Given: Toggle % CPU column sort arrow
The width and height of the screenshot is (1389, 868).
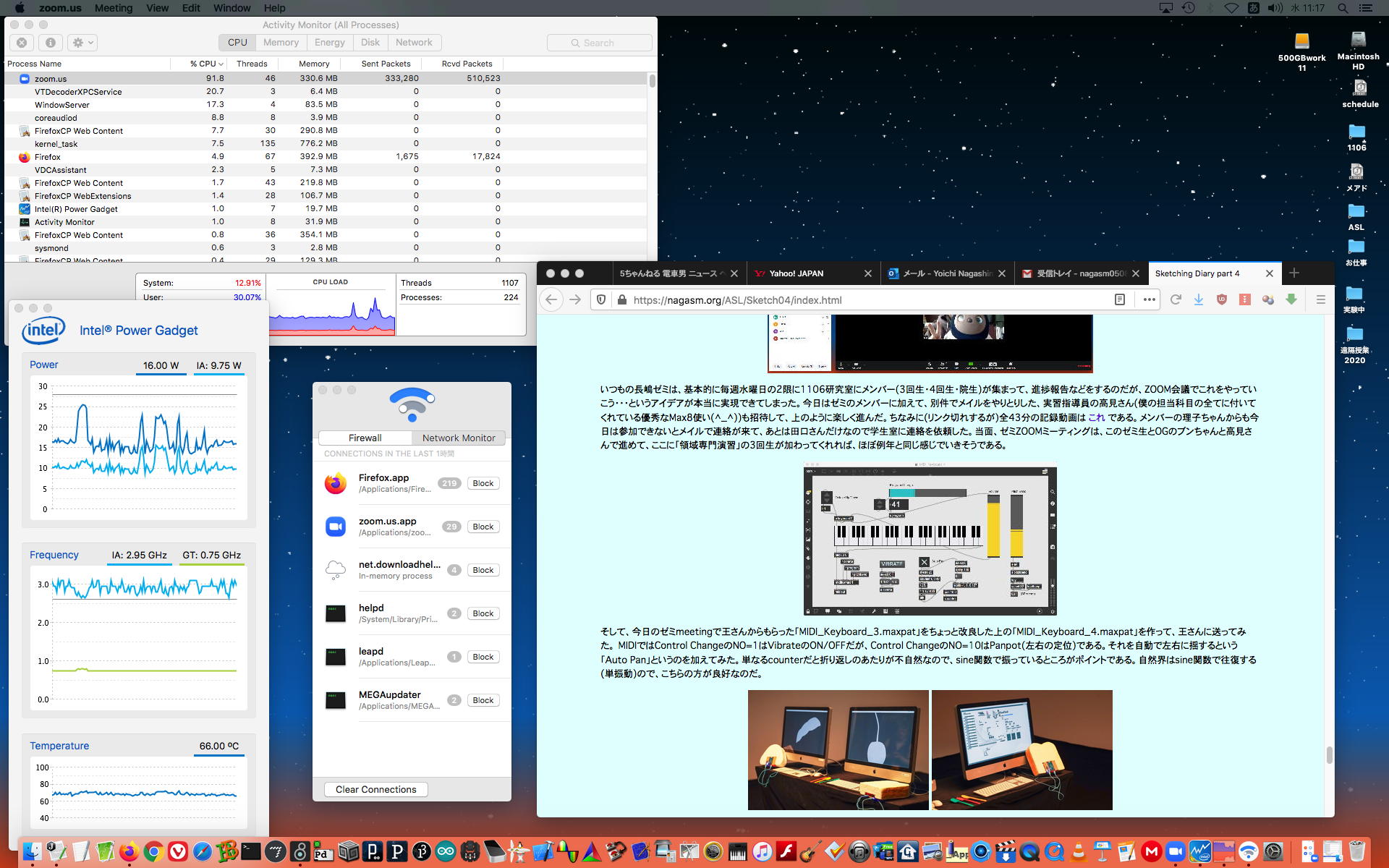Looking at the screenshot, I should click(221, 64).
